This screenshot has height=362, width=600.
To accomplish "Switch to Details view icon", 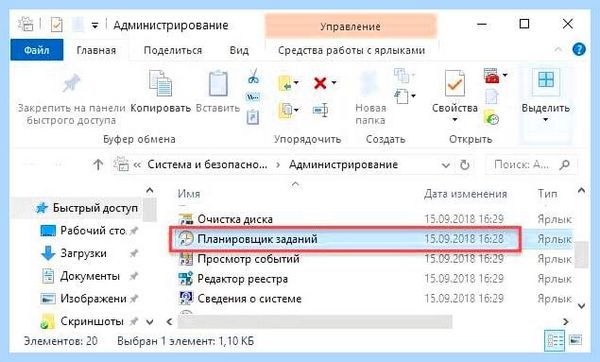I will point(554,341).
